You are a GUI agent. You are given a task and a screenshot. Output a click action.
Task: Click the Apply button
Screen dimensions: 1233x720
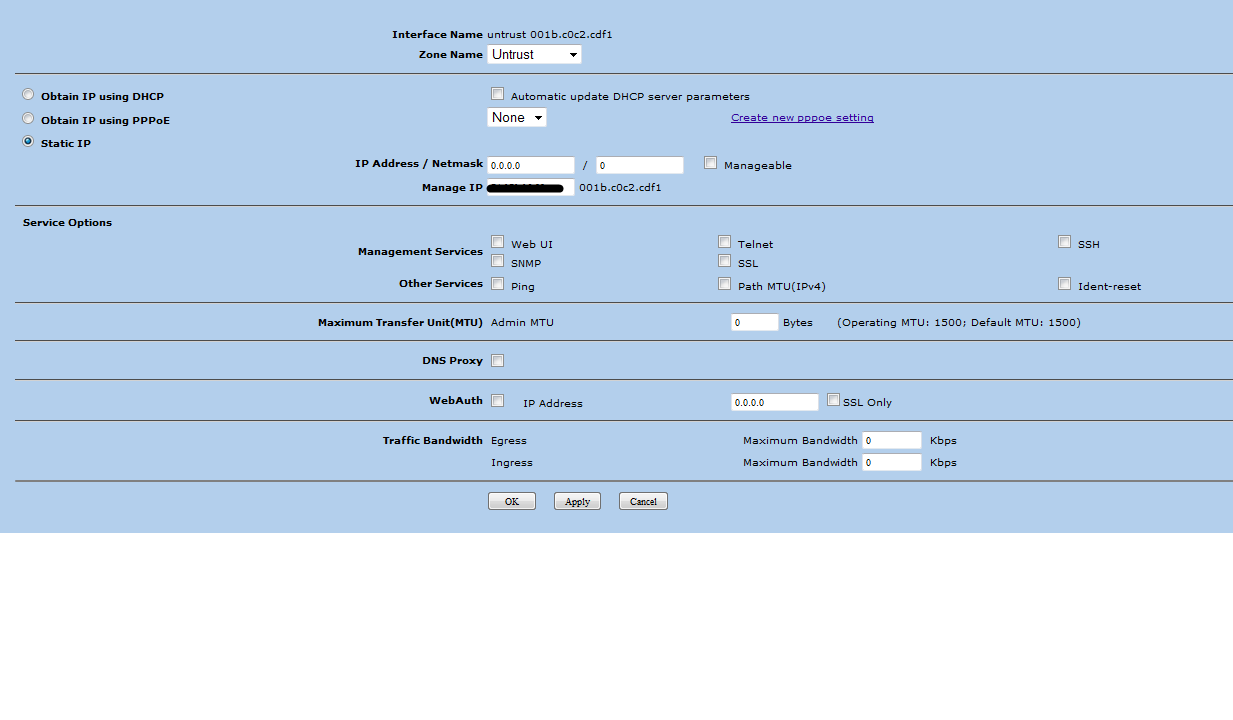(x=577, y=500)
